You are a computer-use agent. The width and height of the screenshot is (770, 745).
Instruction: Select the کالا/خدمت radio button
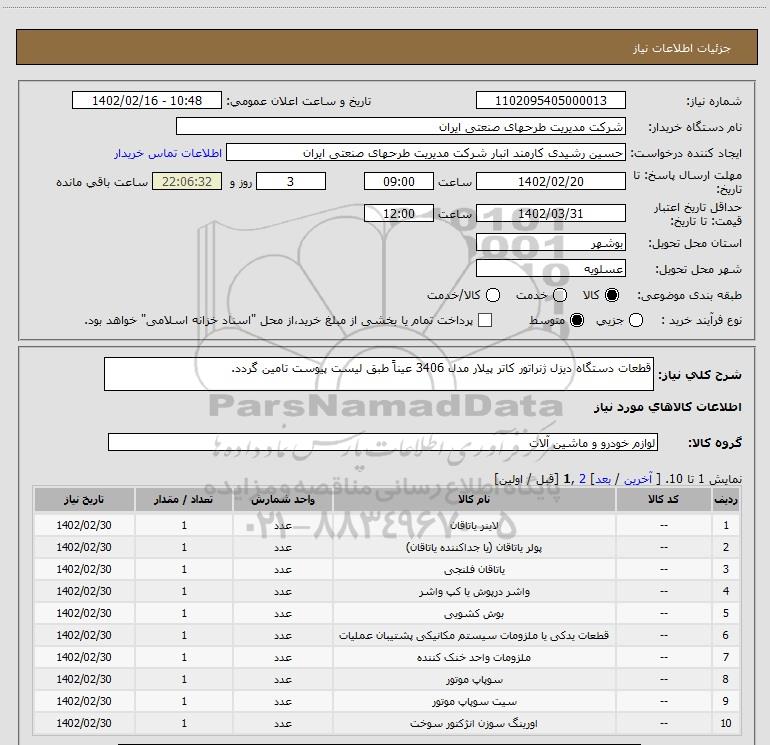click(493, 295)
